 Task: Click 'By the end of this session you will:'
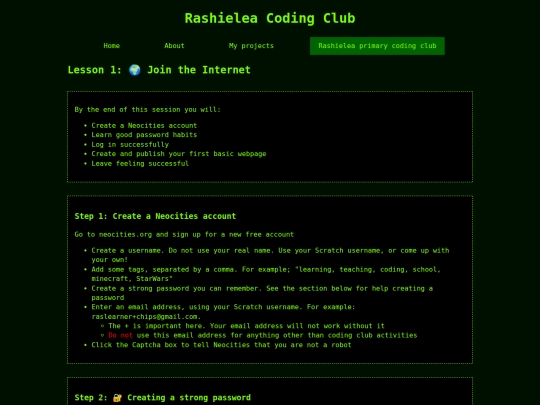[147, 110]
